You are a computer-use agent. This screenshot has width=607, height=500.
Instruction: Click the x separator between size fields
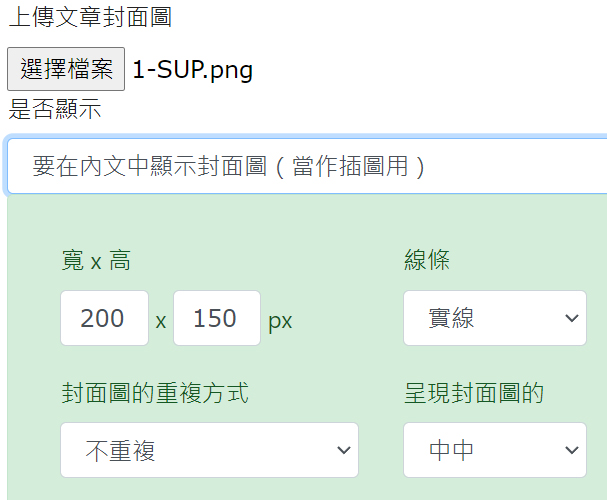pos(161,321)
